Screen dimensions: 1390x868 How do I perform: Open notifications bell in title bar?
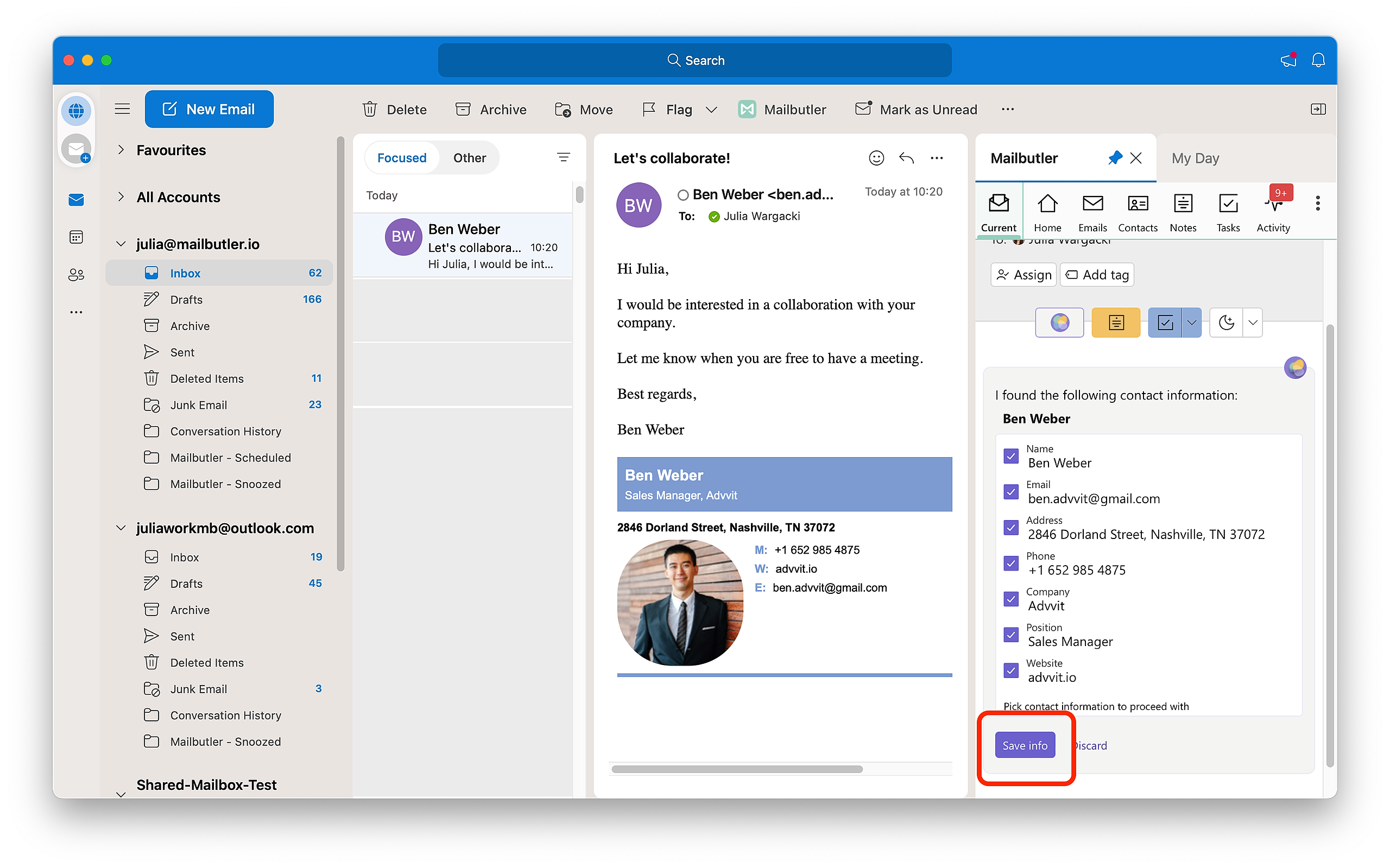click(x=1318, y=60)
